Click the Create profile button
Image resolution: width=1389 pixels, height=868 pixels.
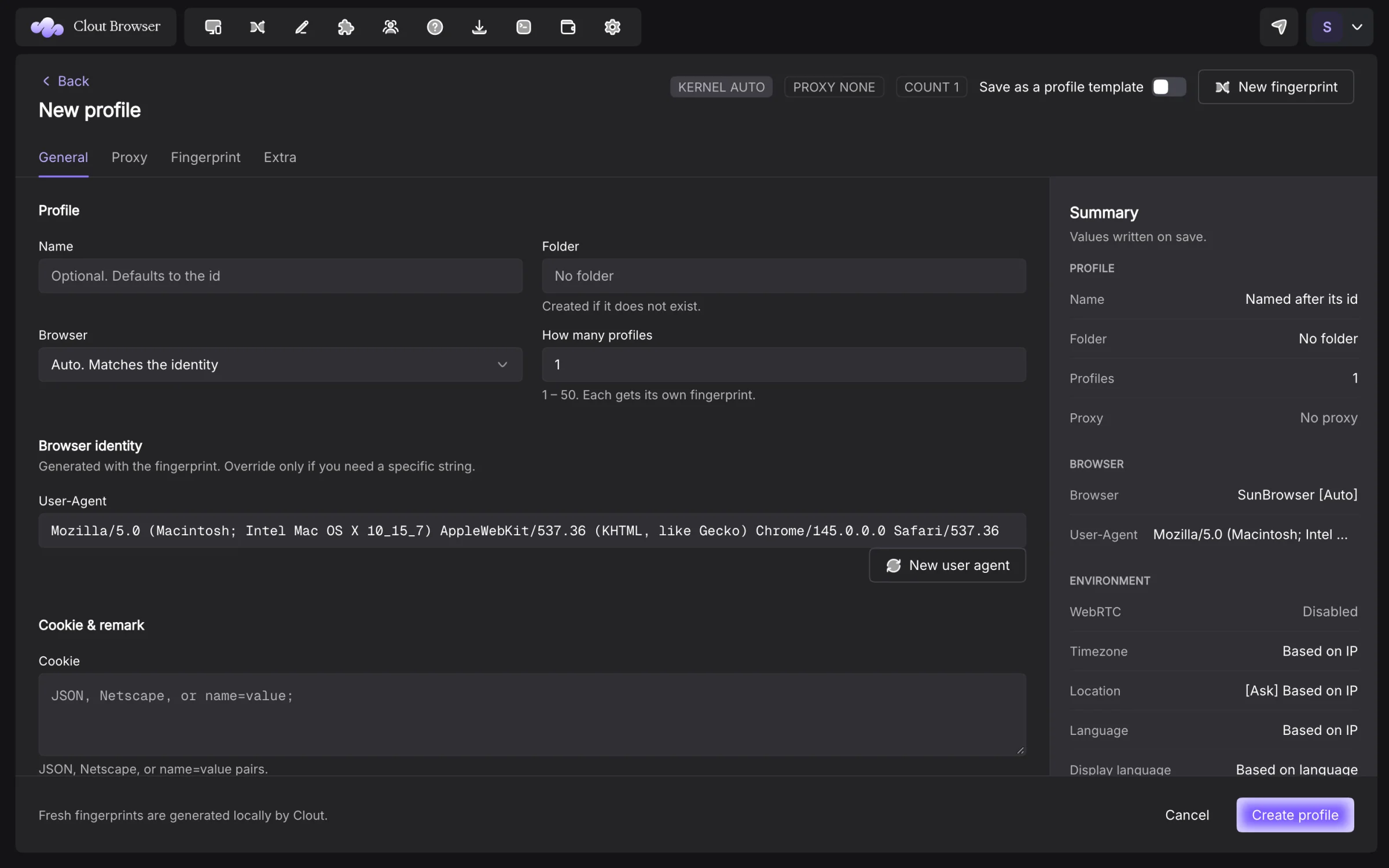[1295, 815]
